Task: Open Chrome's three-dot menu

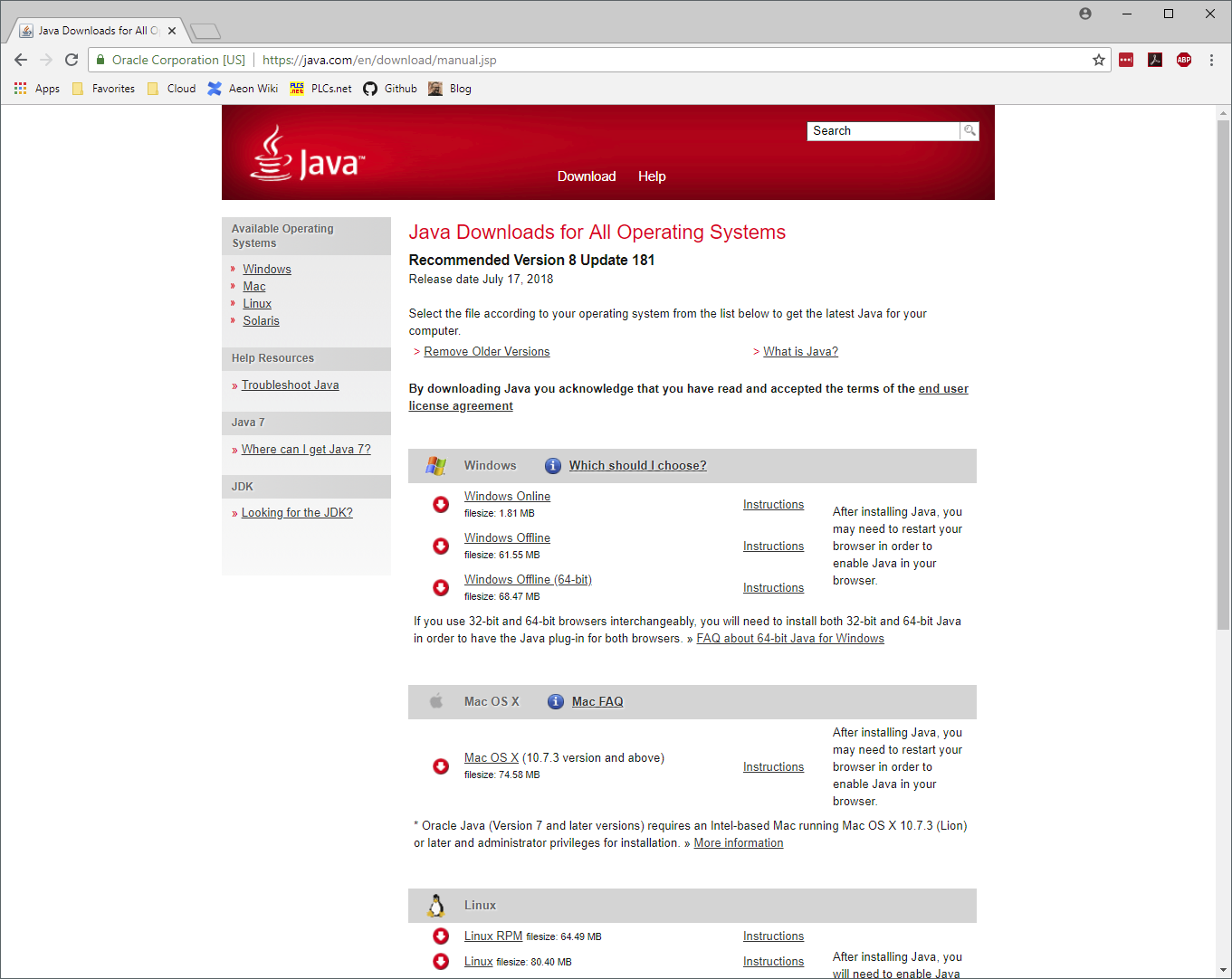Action: point(1211,60)
